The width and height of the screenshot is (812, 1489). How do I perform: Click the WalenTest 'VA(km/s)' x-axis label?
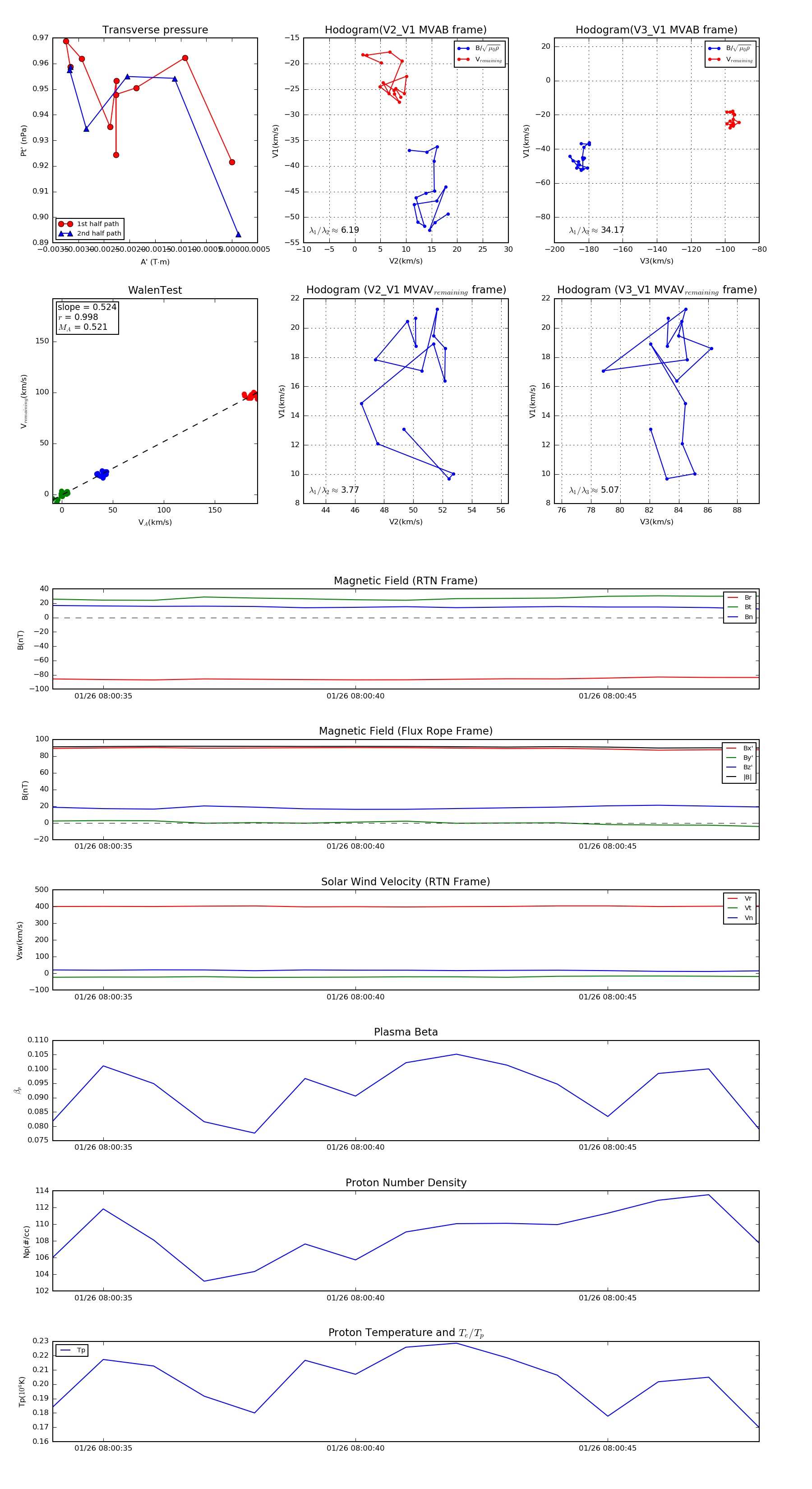[x=155, y=522]
